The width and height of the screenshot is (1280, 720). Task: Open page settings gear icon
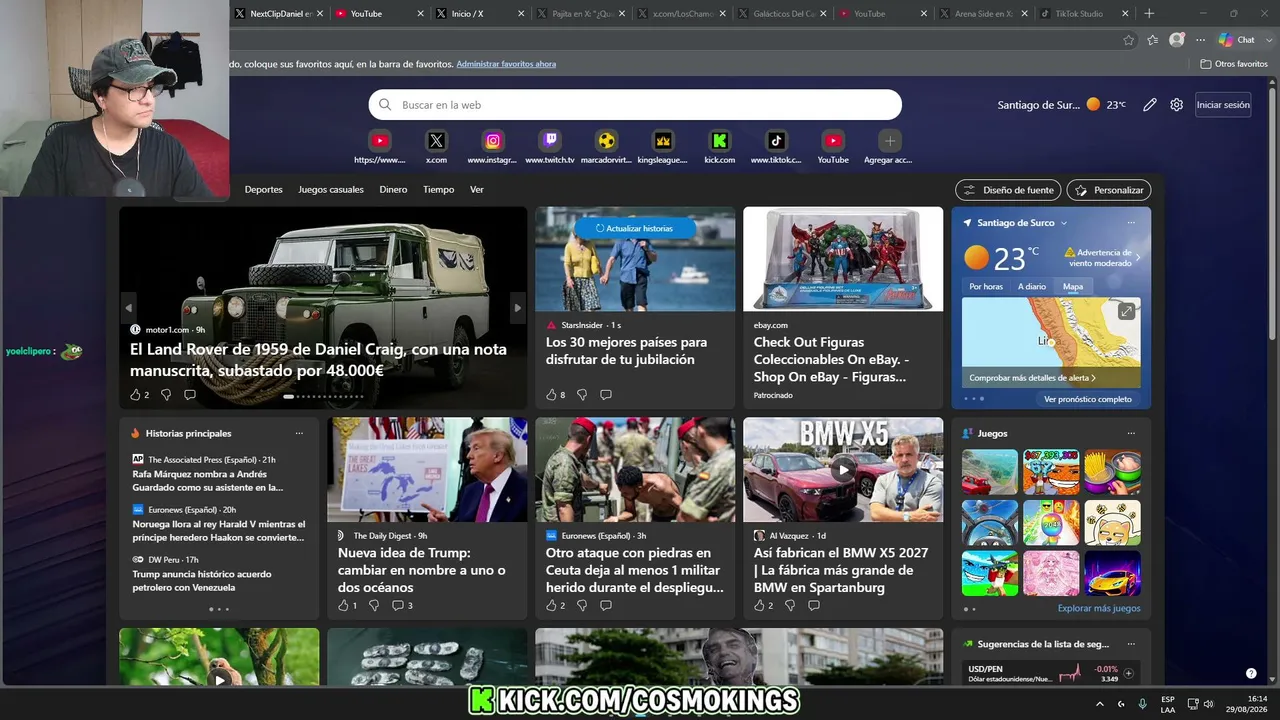1177,105
